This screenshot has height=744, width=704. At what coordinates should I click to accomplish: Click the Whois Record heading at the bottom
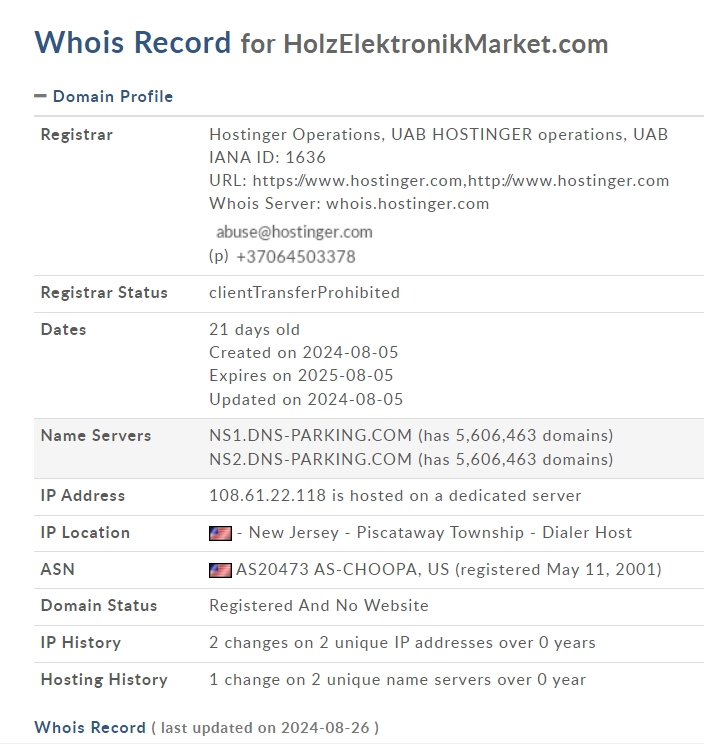(90, 728)
